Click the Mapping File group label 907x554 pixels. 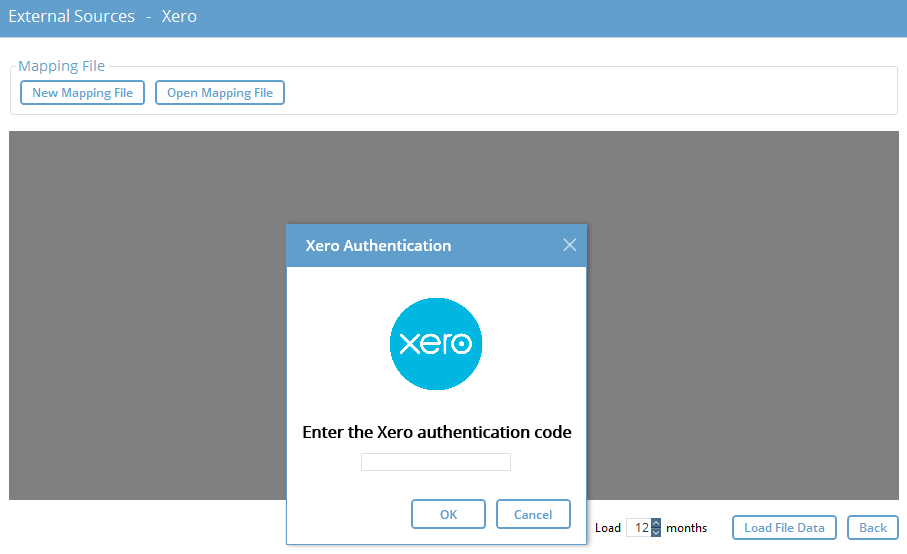(x=61, y=66)
